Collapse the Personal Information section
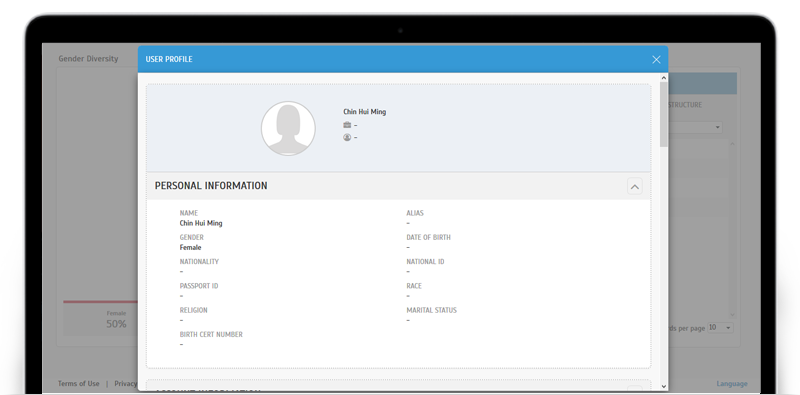800x395 pixels. click(635, 186)
